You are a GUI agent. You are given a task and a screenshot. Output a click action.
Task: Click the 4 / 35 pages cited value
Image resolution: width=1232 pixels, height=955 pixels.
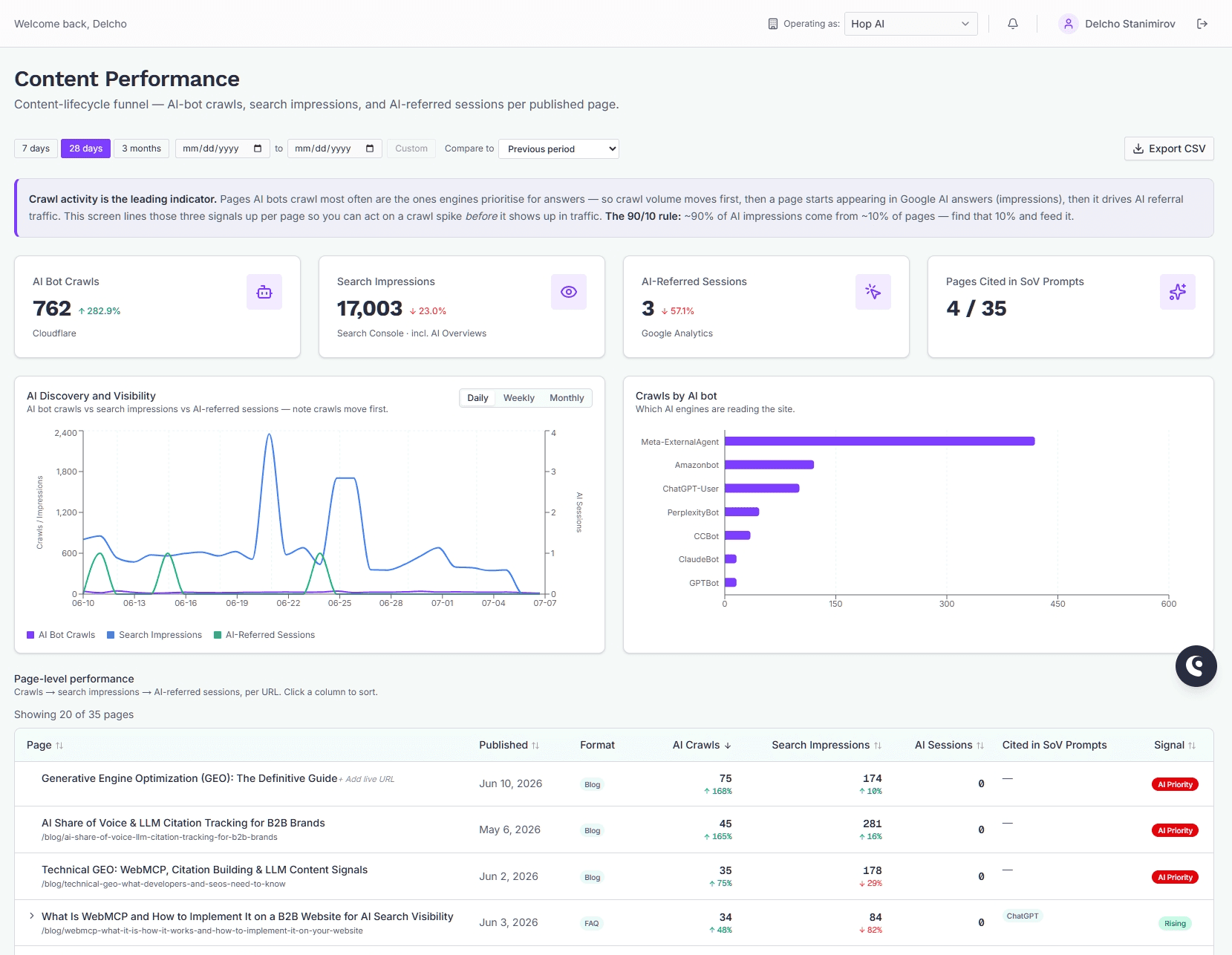(x=977, y=308)
